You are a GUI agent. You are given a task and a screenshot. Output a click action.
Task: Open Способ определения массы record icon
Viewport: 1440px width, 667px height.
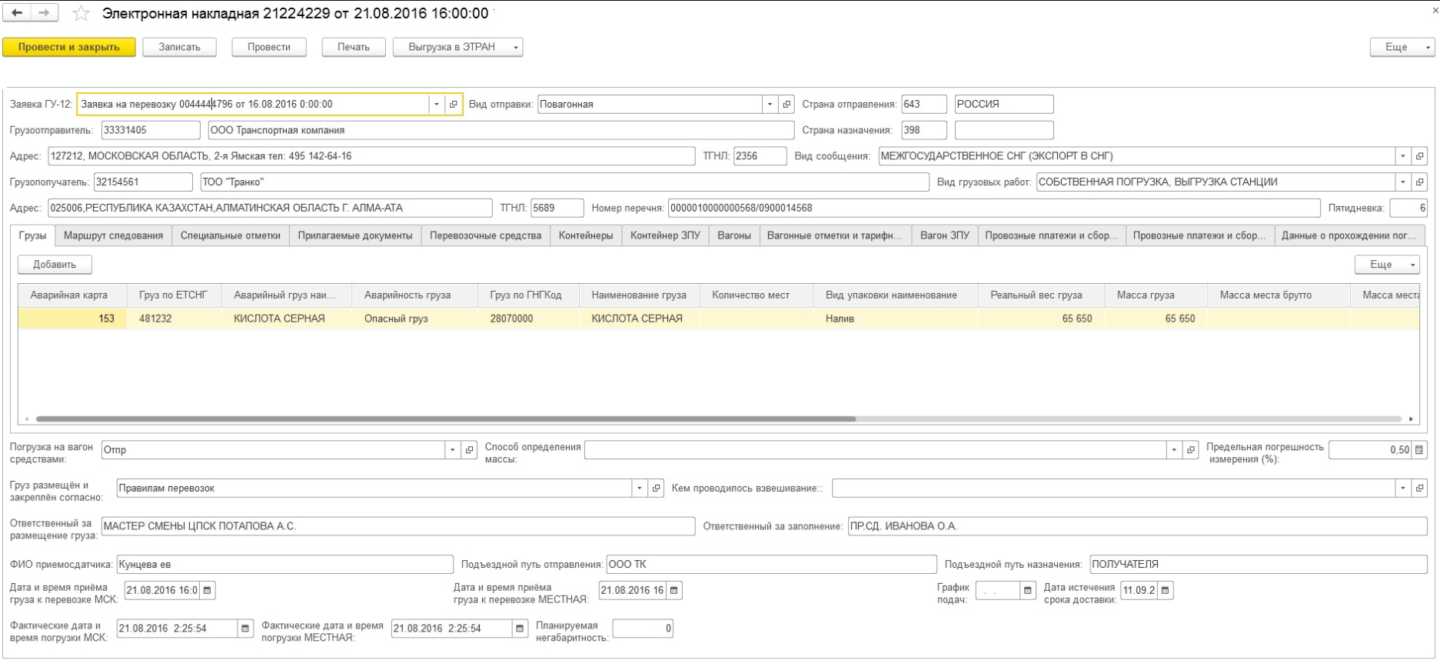pyautogui.click(x=1190, y=450)
